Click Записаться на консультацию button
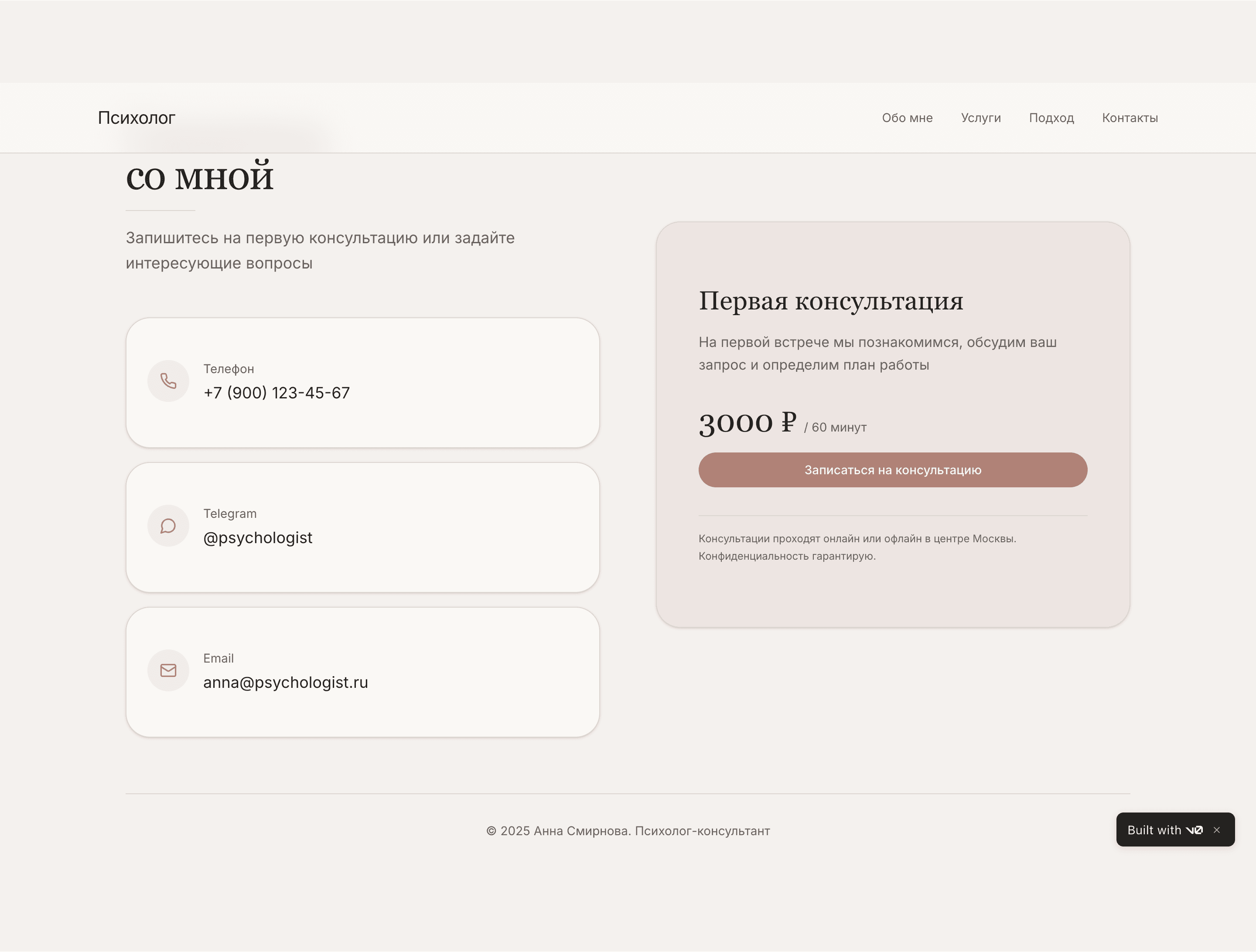1256x952 pixels. [x=893, y=470]
